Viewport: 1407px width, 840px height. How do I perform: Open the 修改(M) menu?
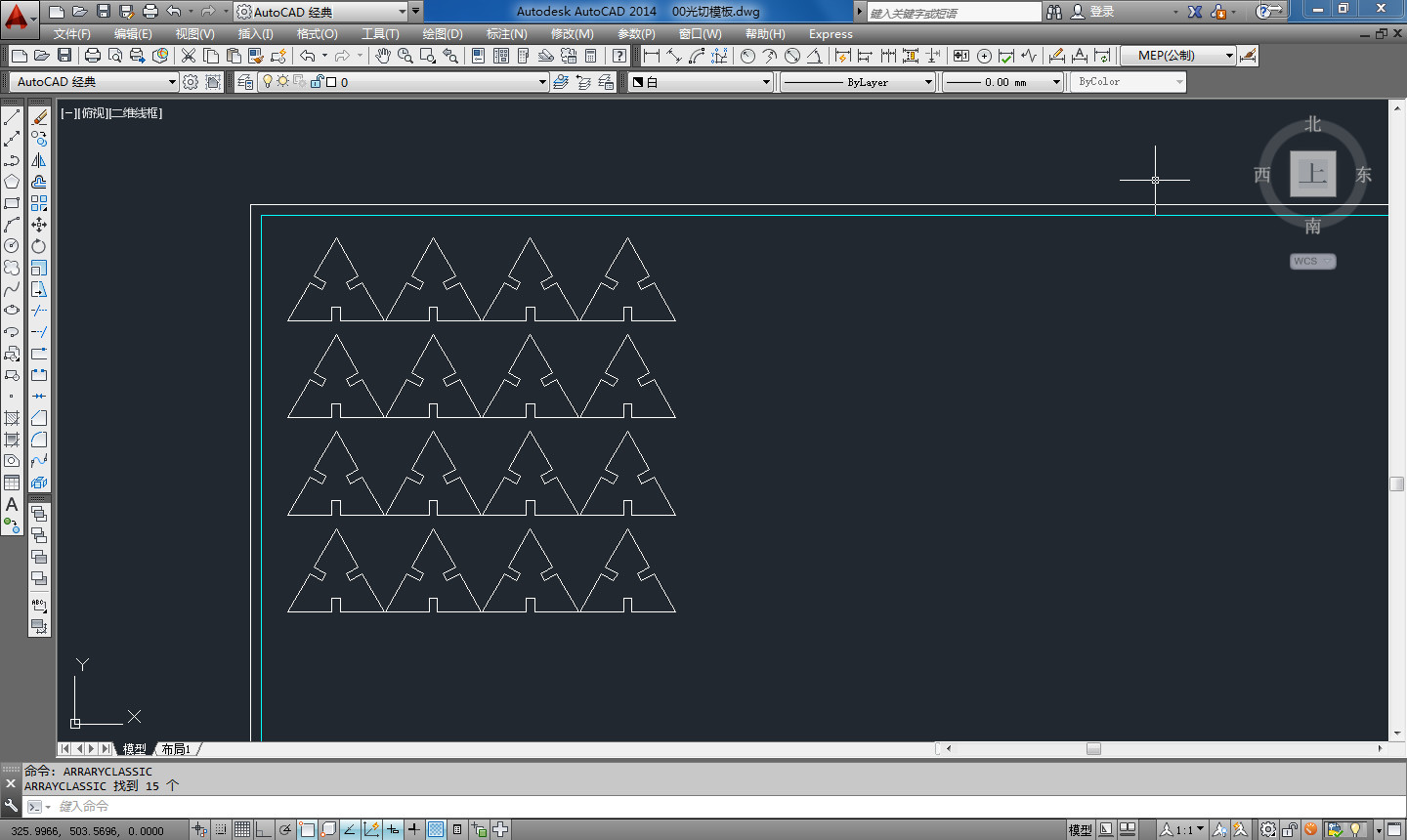point(572,34)
